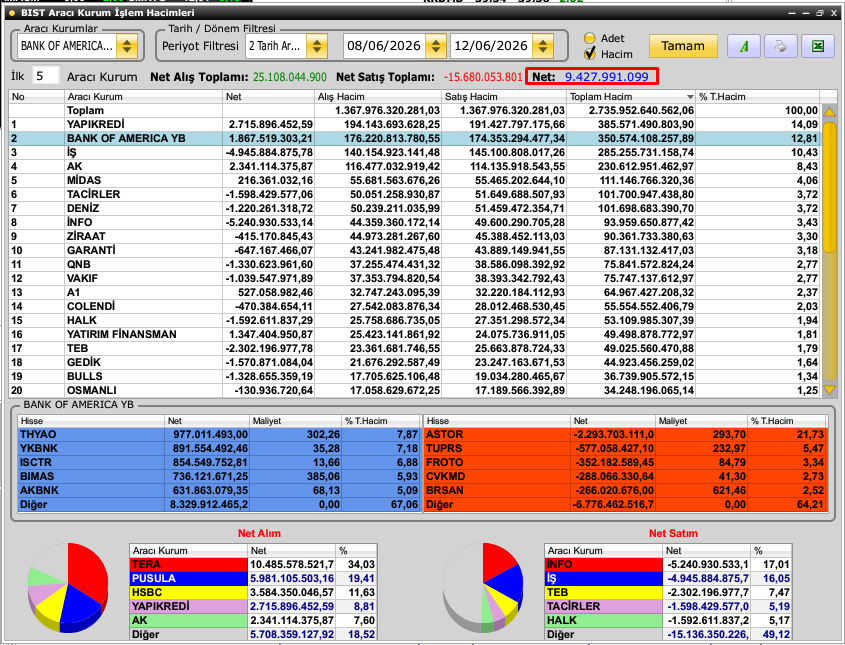This screenshot has height=645, width=845.
Task: Sort by Net column header in main table
Action: [269, 96]
